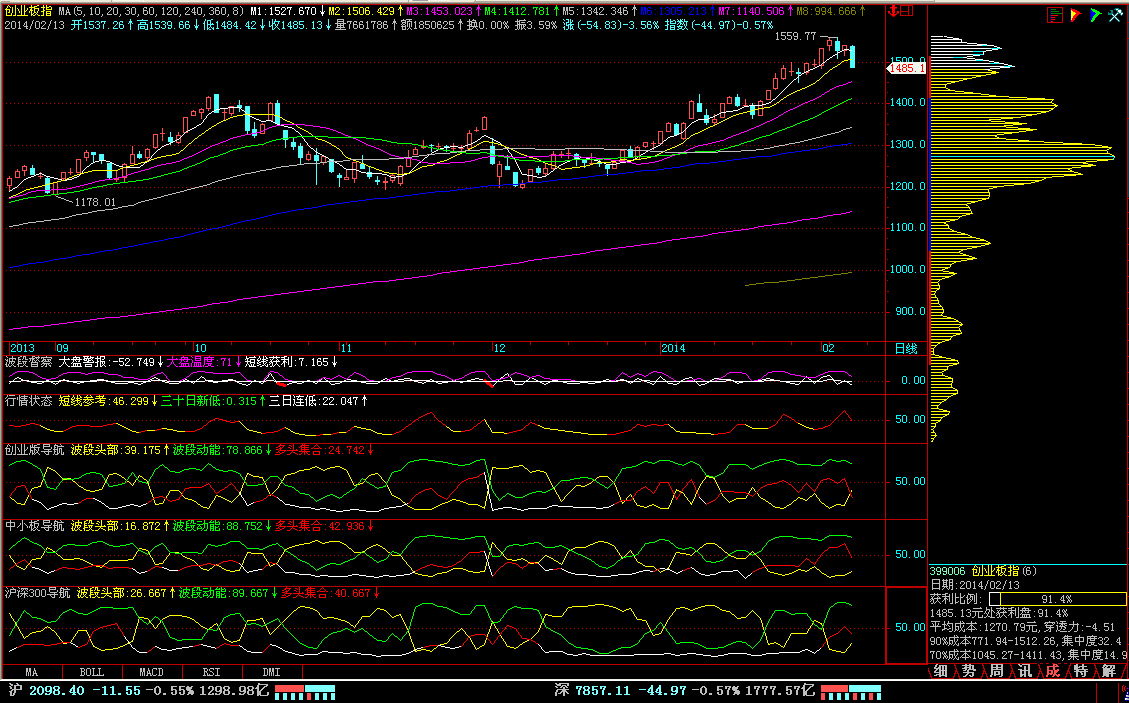Click the red-yellow triangle chip icon
1129x703 pixels.
click(1074, 14)
